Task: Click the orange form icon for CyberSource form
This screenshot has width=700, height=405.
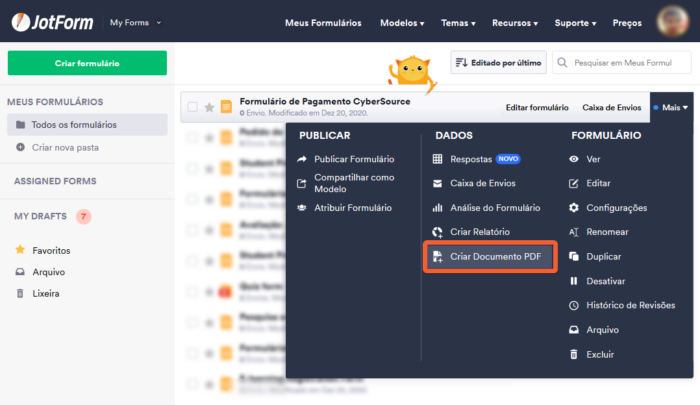Action: (226, 107)
